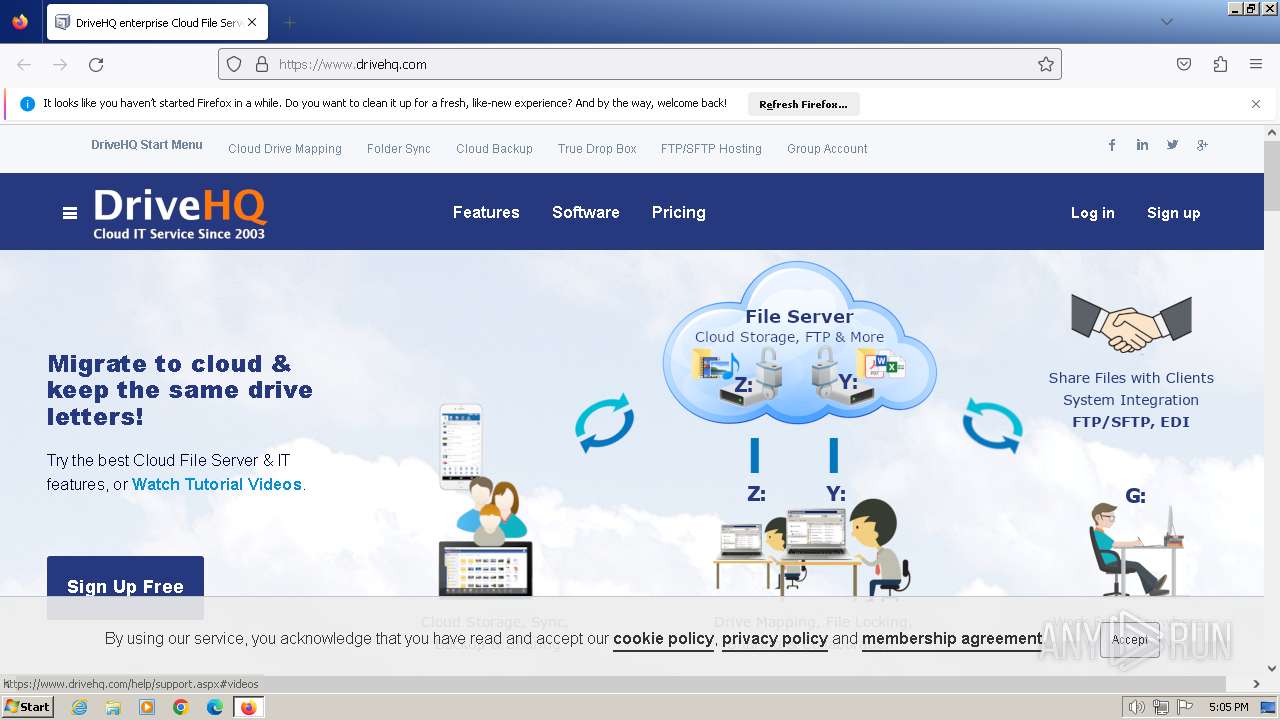Open Internet Explorer from the taskbar
This screenshot has height=720, width=1280.
pos(79,707)
